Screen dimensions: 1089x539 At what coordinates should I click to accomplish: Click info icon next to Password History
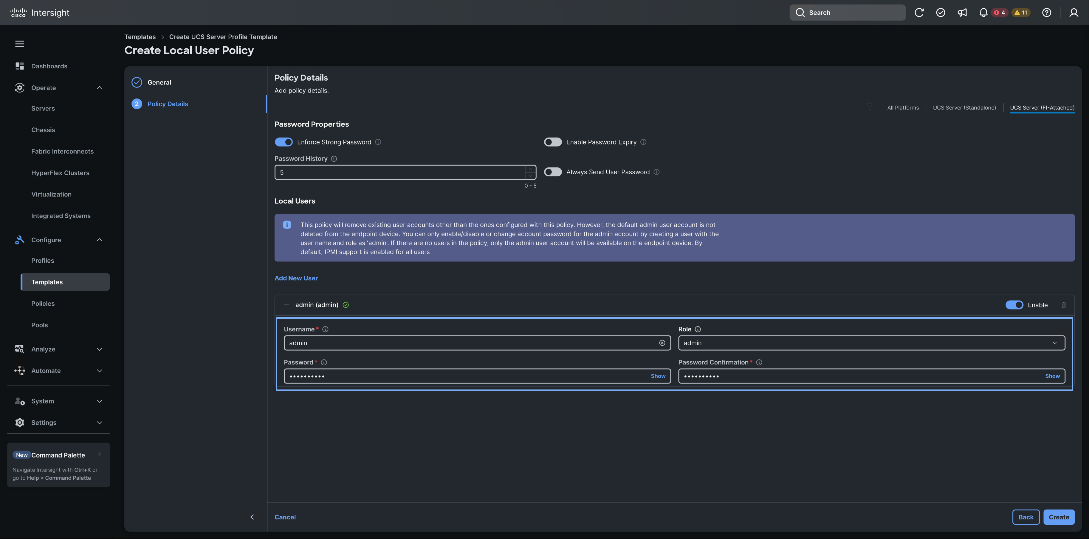tap(334, 158)
